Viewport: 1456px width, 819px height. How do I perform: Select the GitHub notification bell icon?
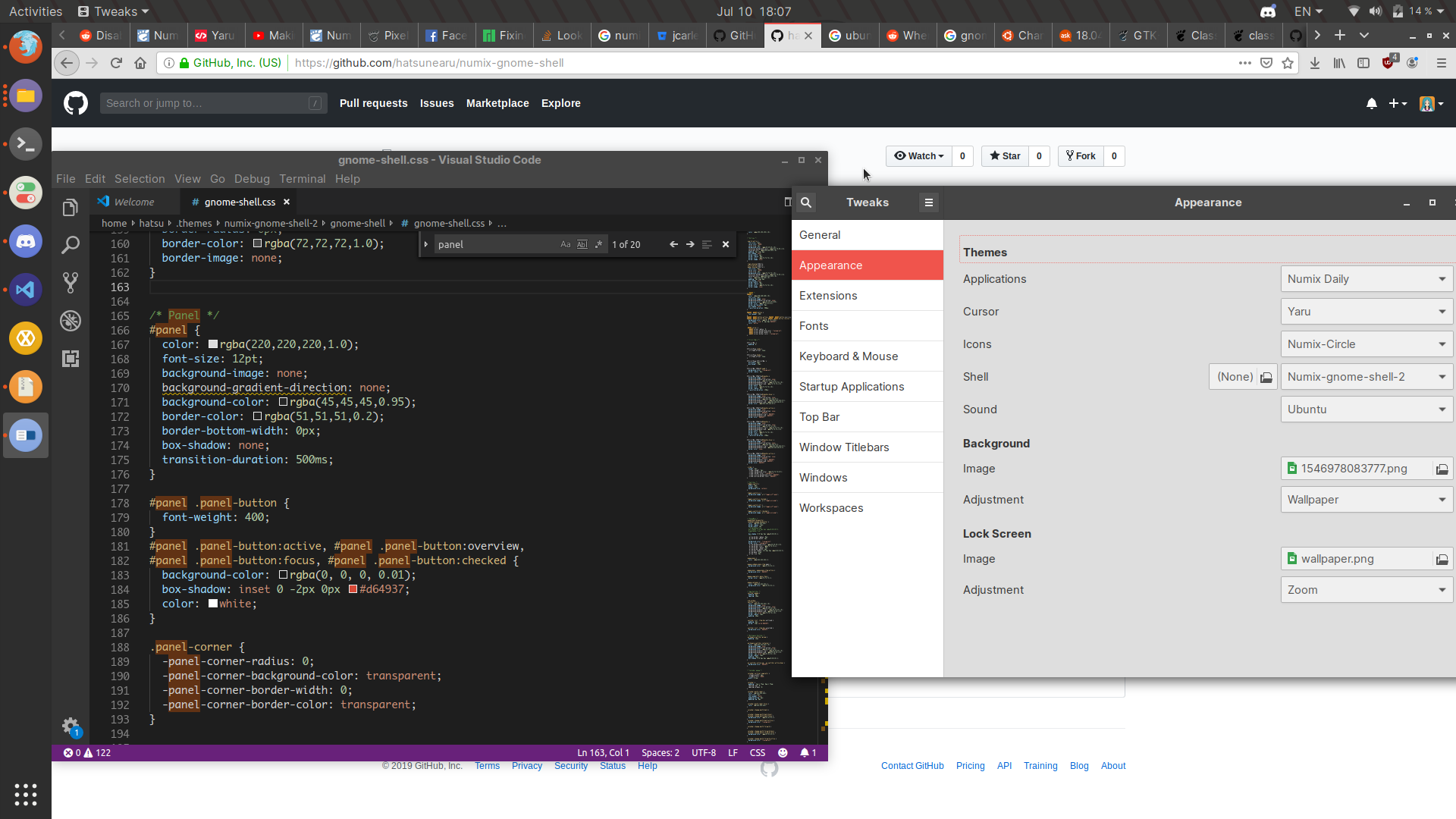point(1372,103)
